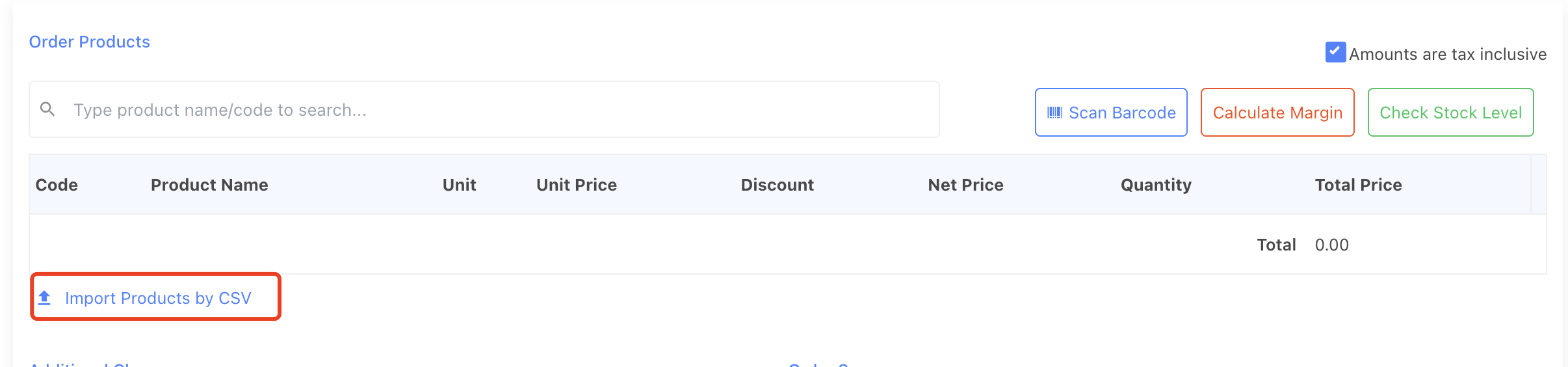Image resolution: width=1568 pixels, height=367 pixels.
Task: Open Calculate Margin
Action: tap(1277, 113)
